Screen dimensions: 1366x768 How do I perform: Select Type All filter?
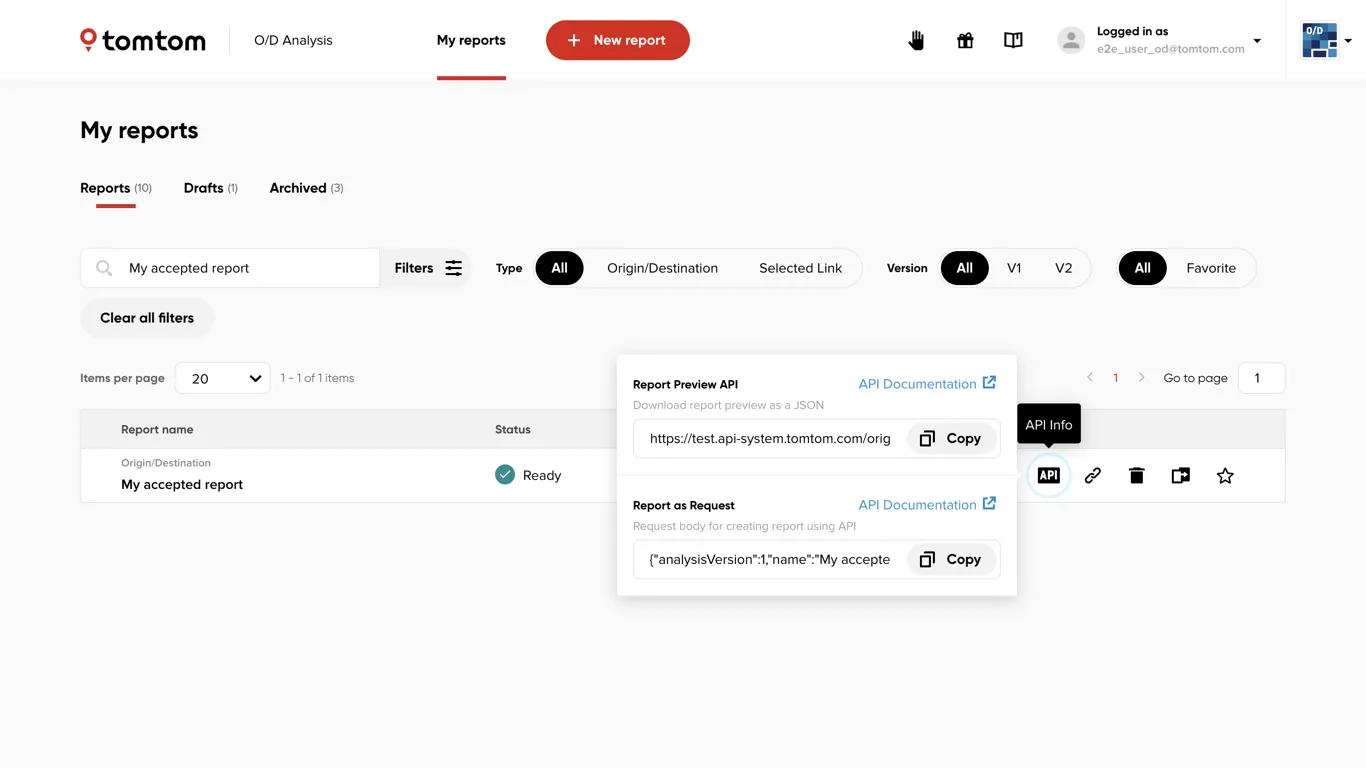[559, 268]
